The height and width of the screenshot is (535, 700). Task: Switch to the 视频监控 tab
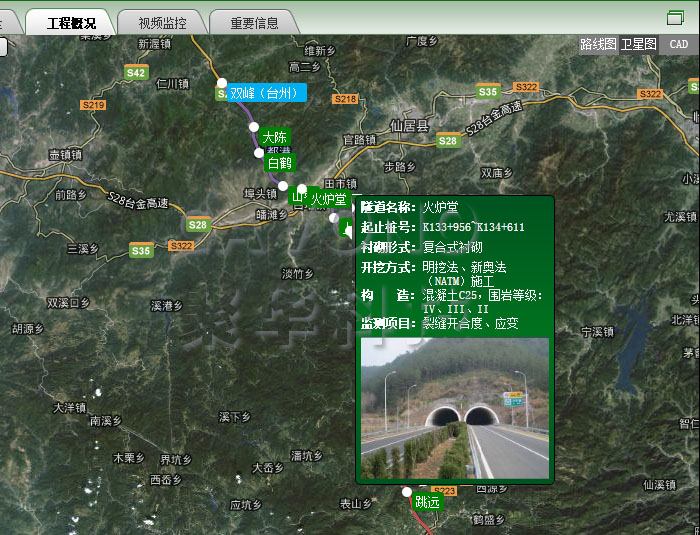(x=162, y=22)
